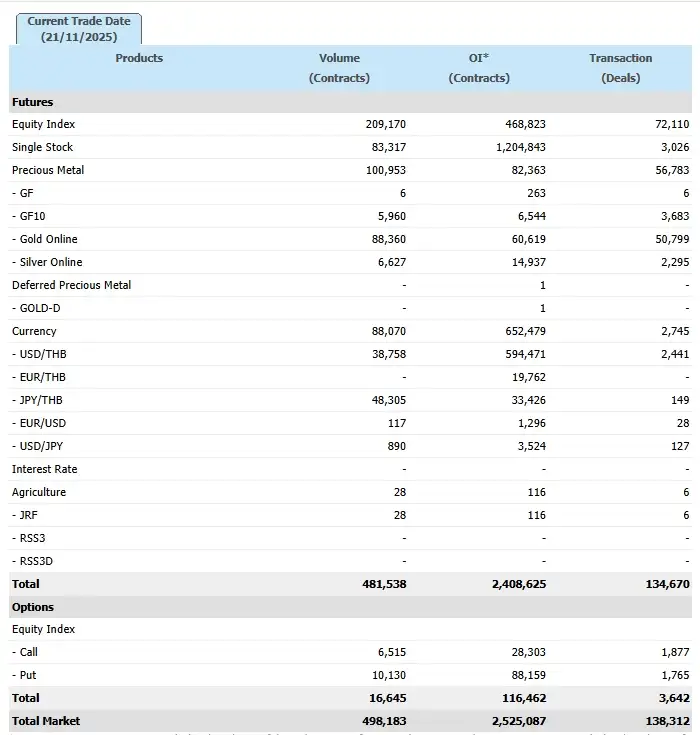700x735 pixels.
Task: Click the Single Stock product row label
Action: click(x=42, y=147)
